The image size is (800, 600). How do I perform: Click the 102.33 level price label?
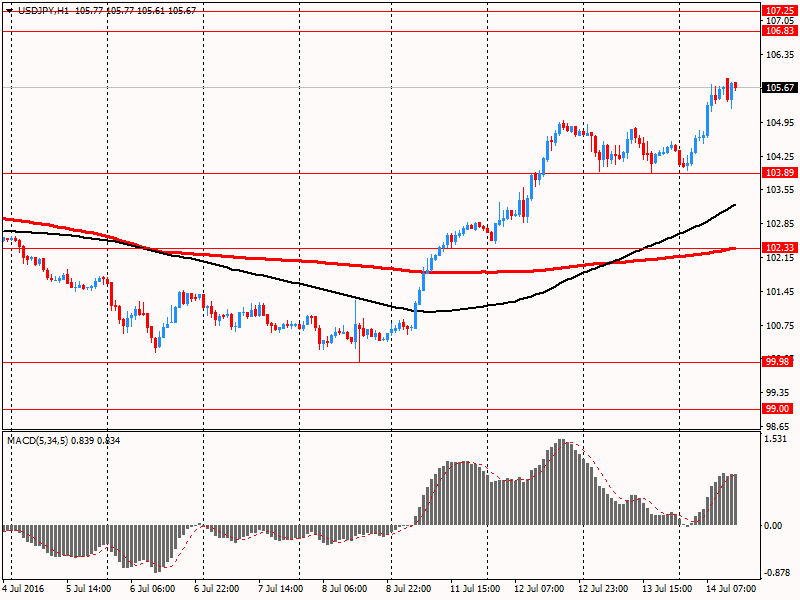tap(779, 248)
